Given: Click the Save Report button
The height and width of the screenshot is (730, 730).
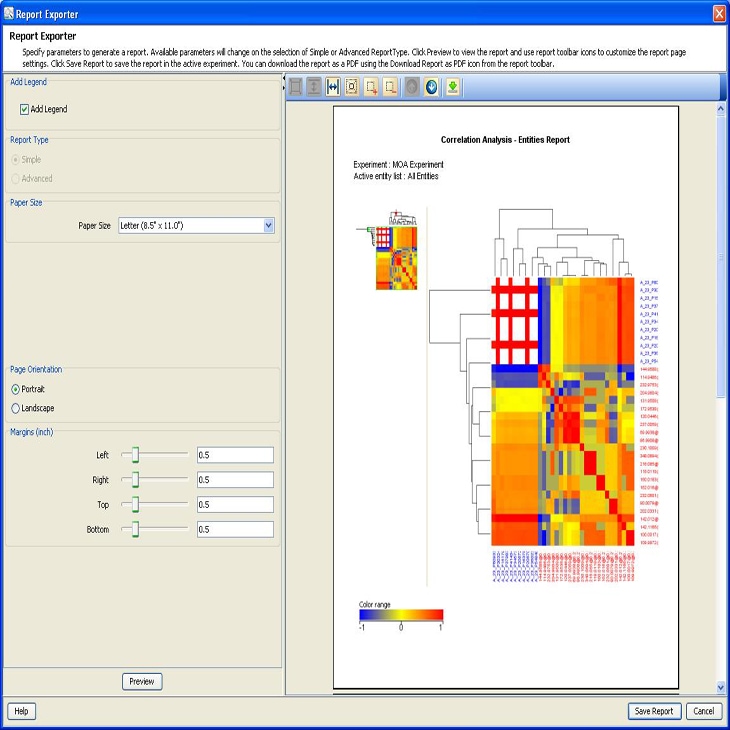Looking at the screenshot, I should coord(655,711).
